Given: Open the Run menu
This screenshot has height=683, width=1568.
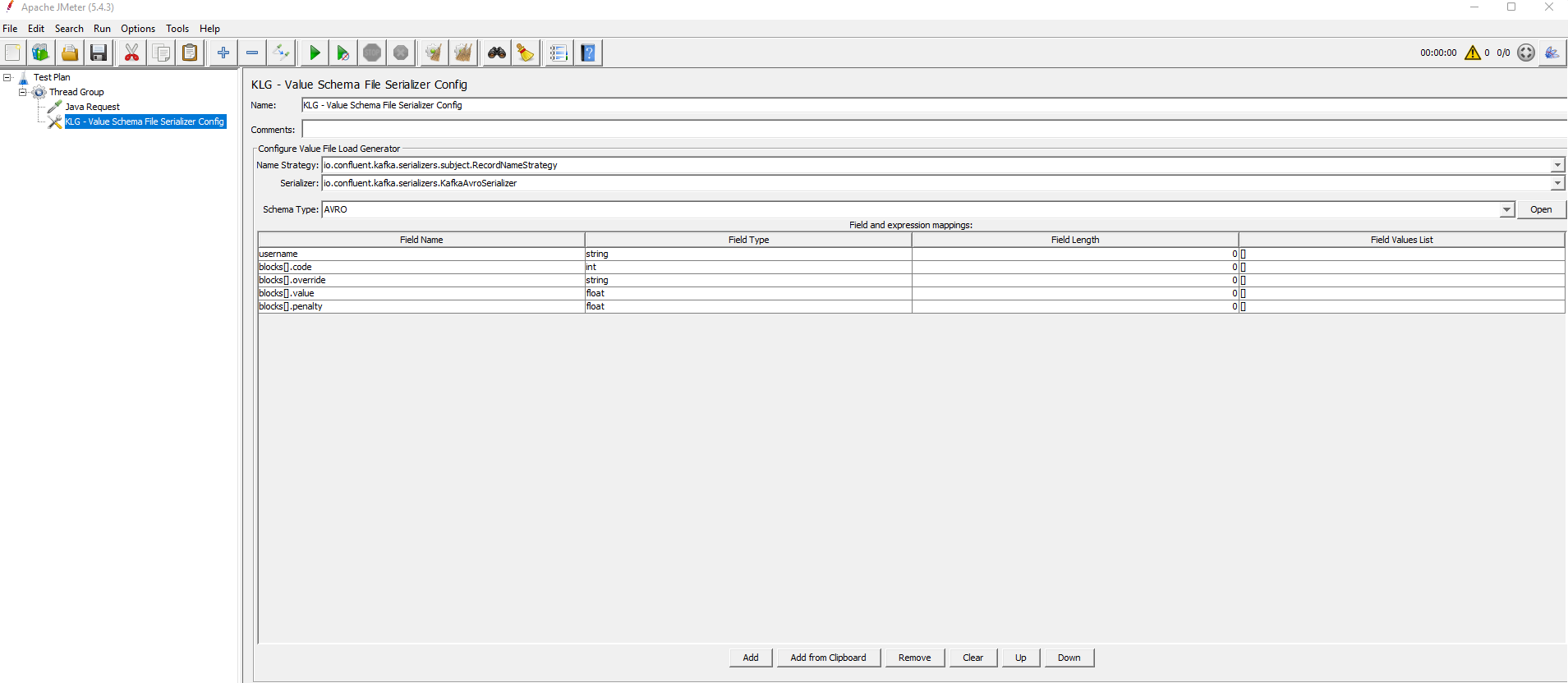Looking at the screenshot, I should tap(102, 28).
